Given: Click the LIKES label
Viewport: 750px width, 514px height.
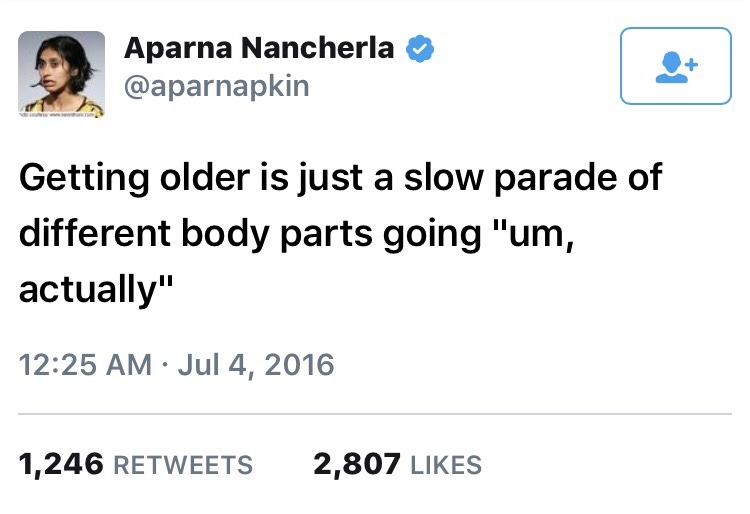Looking at the screenshot, I should coord(446,465).
